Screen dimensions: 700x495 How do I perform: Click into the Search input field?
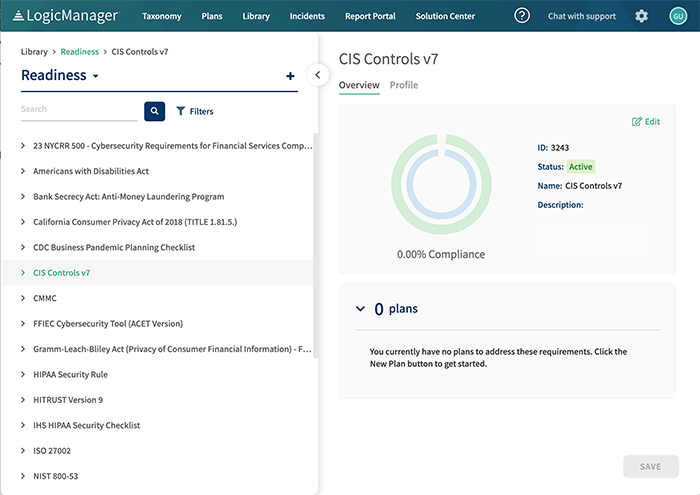tap(79, 110)
